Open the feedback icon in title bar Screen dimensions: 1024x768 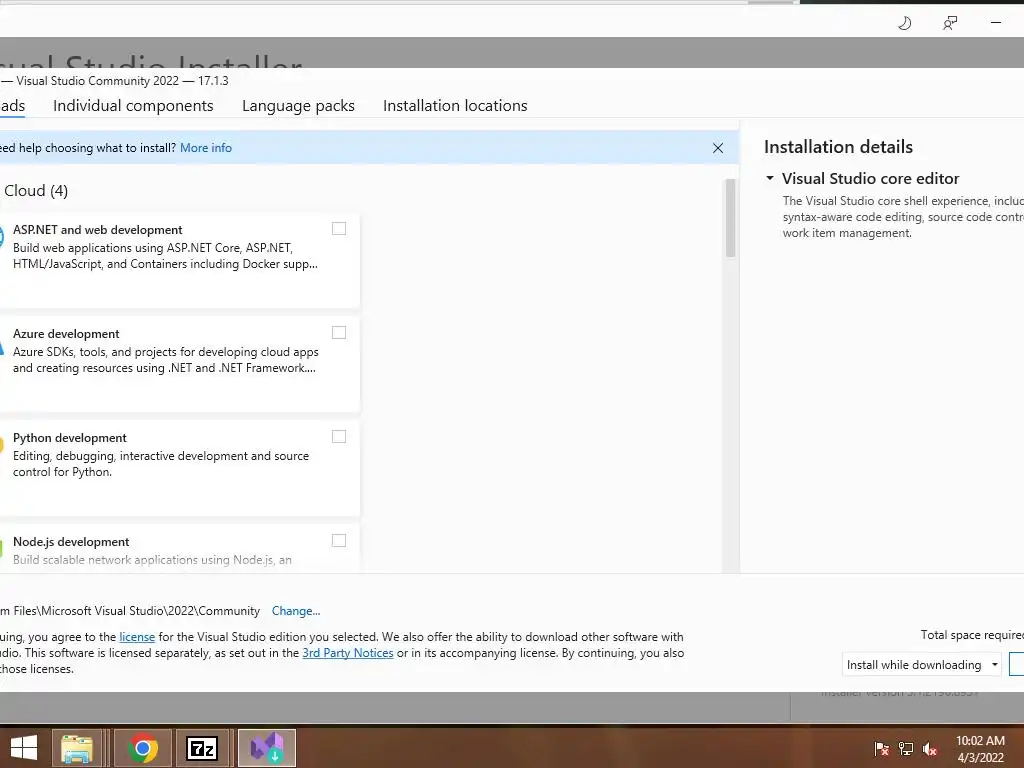coord(950,24)
